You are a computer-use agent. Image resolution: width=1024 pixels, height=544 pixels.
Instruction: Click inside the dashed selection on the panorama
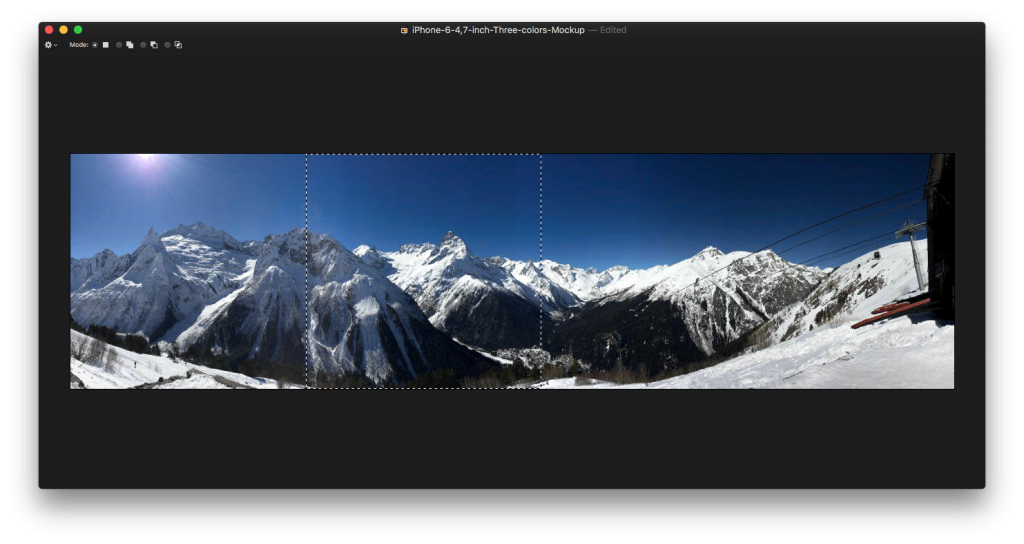(x=424, y=271)
